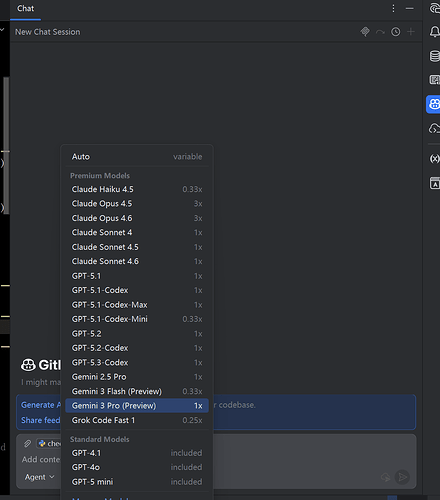Click the Standard Models section header
The image size is (440, 500).
pos(100,439)
